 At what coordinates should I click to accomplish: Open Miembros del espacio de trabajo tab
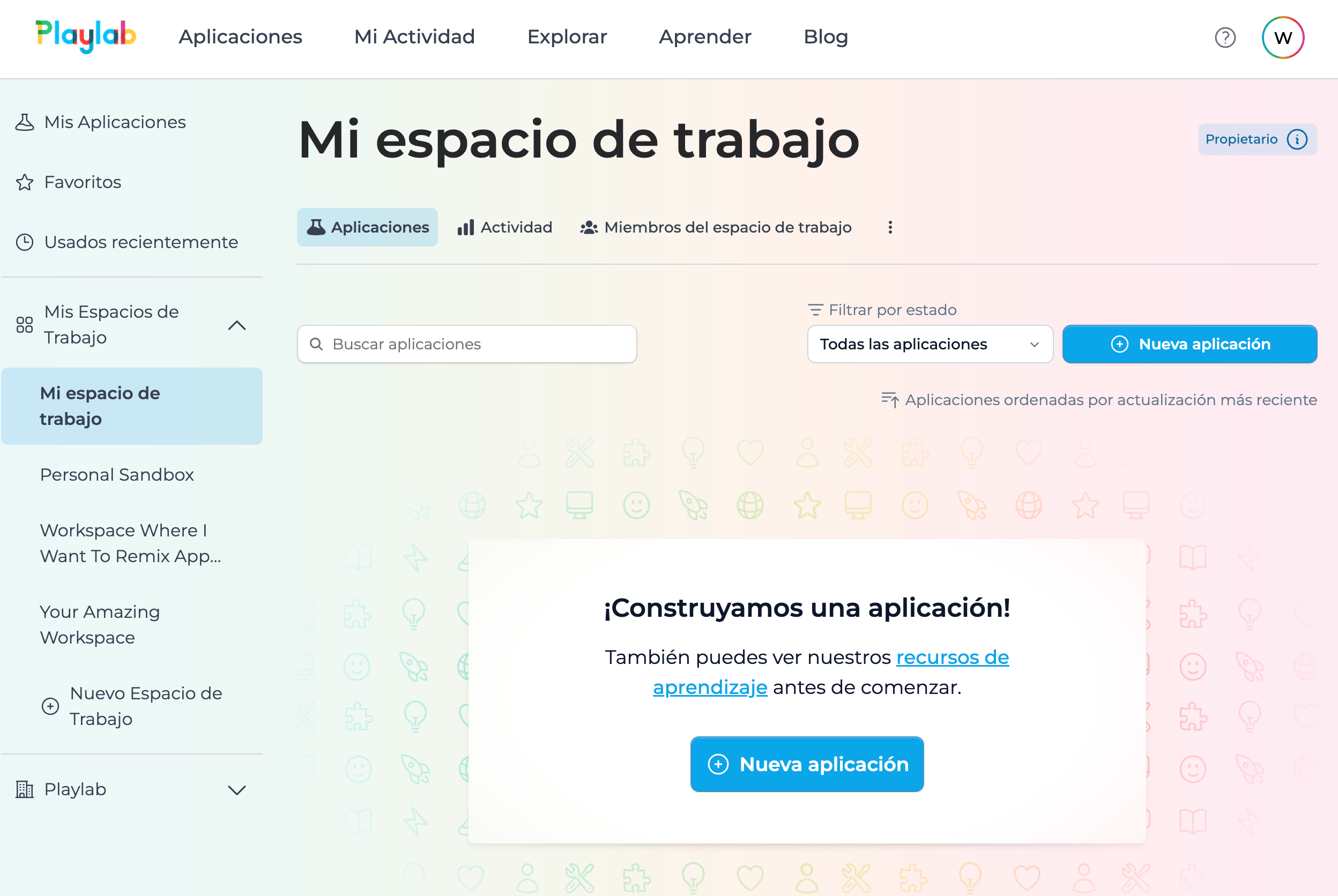[716, 227]
